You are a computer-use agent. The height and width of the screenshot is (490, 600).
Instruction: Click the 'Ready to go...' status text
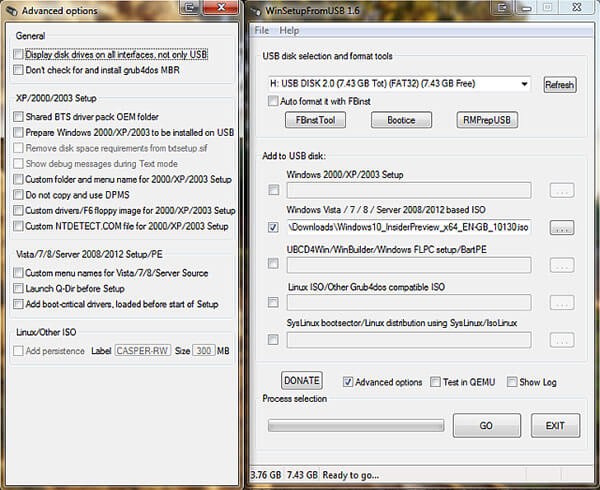point(351,475)
